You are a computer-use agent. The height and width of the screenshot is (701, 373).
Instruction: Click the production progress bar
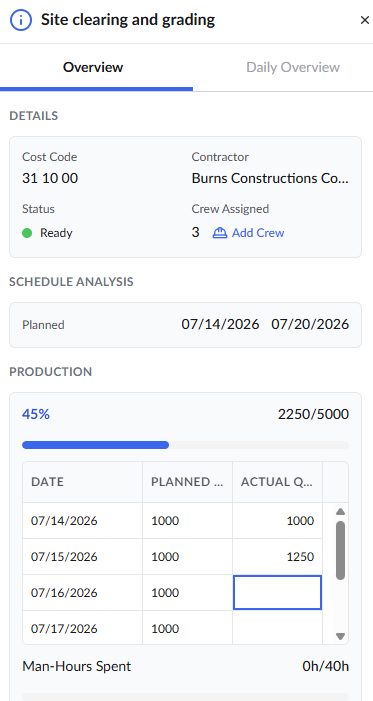(185, 445)
